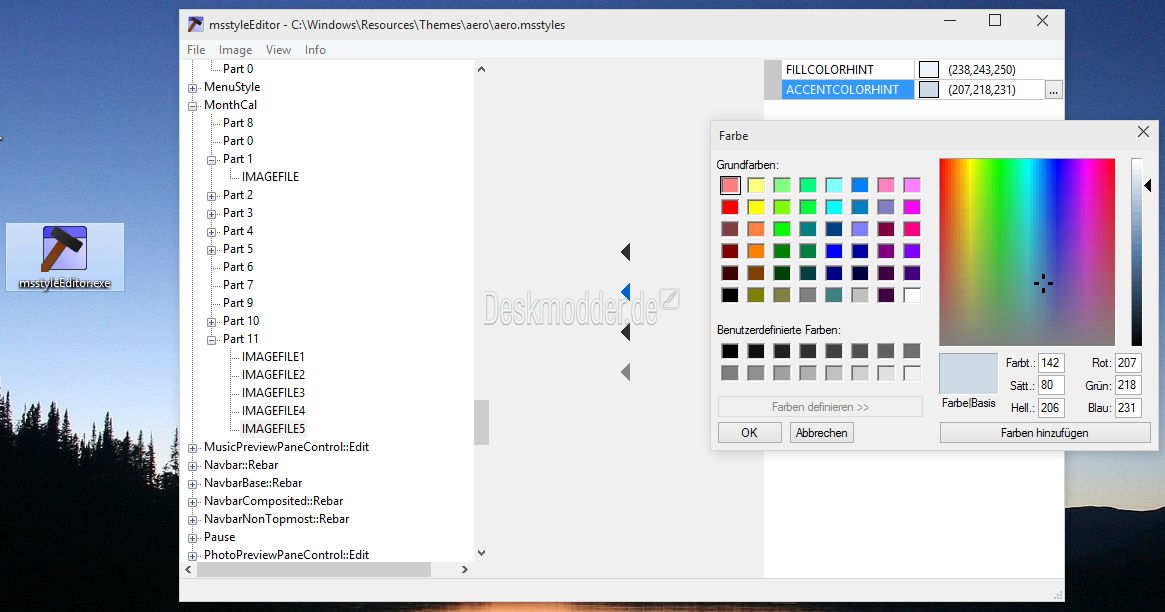Click the Rot value input field
The width and height of the screenshot is (1165, 612).
1128,363
